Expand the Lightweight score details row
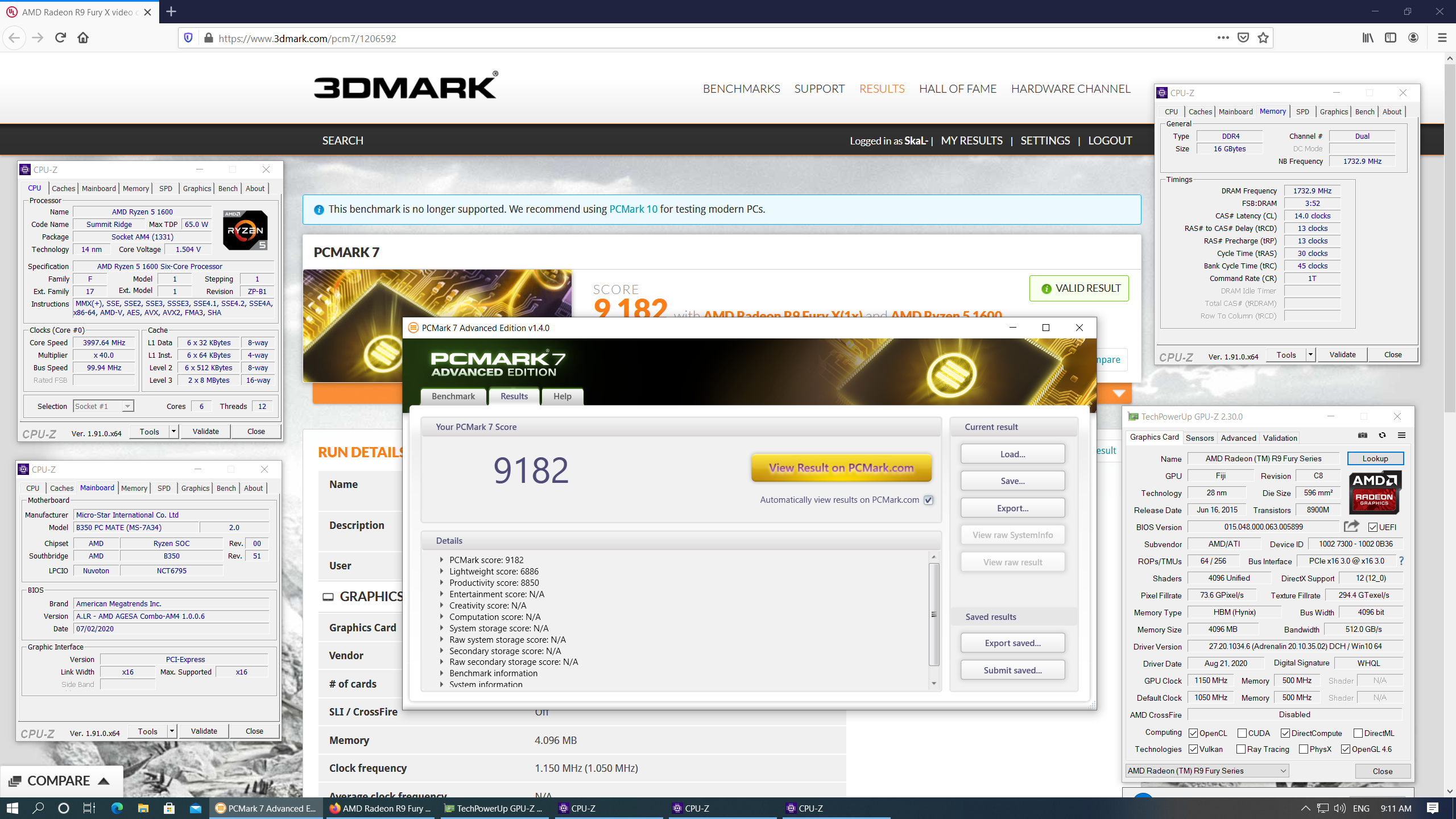The image size is (1456, 819). (x=441, y=571)
